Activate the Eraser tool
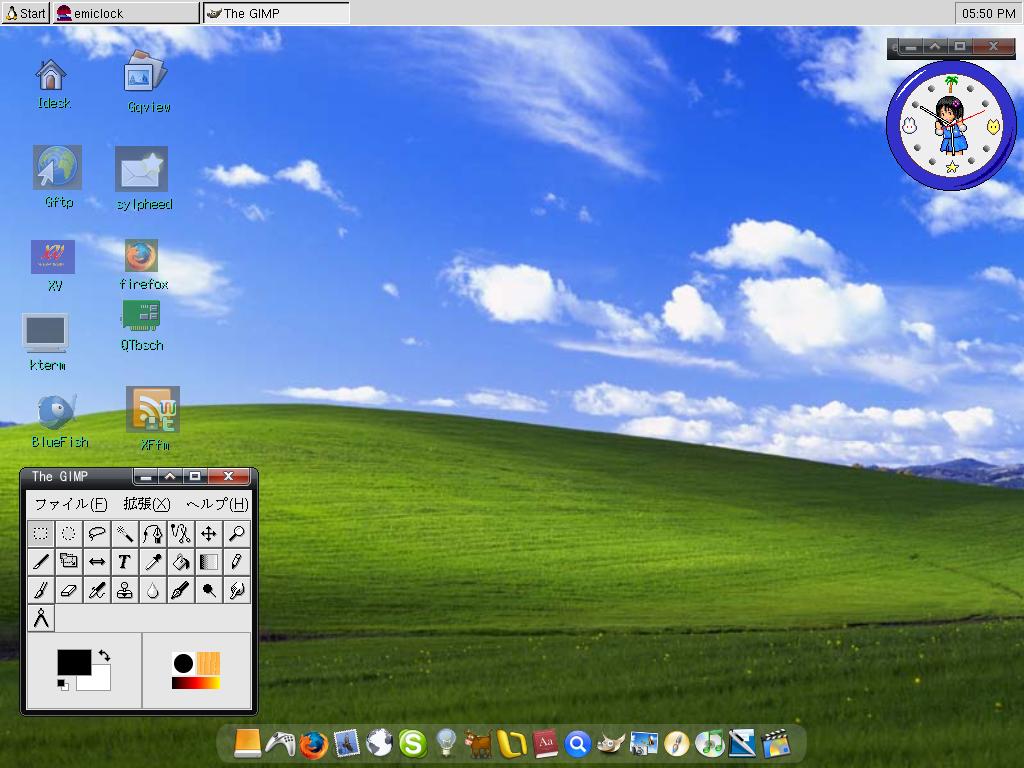 [68, 589]
